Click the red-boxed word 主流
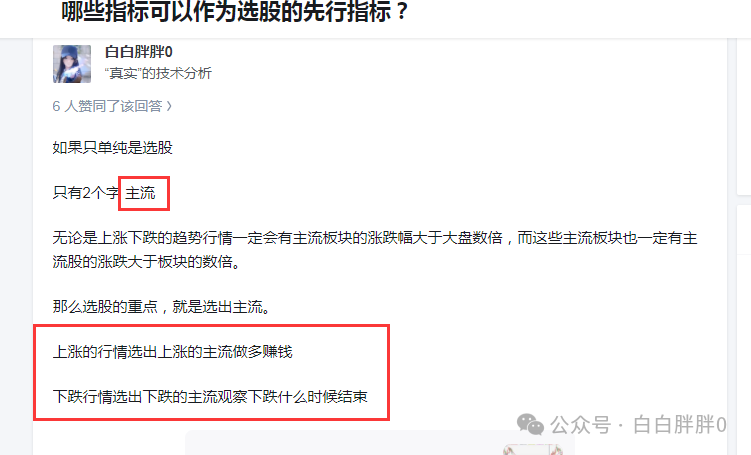Image resolution: width=751 pixels, height=455 pixels. [140, 193]
